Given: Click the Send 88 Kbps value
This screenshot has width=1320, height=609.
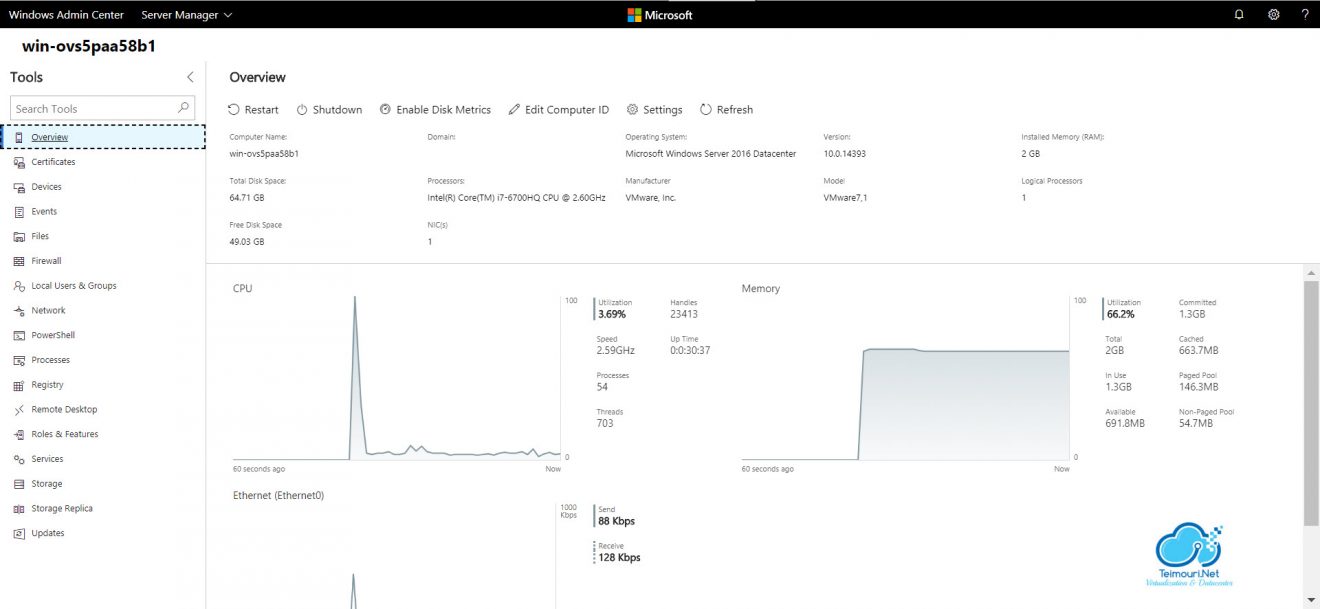Looking at the screenshot, I should tap(616, 521).
